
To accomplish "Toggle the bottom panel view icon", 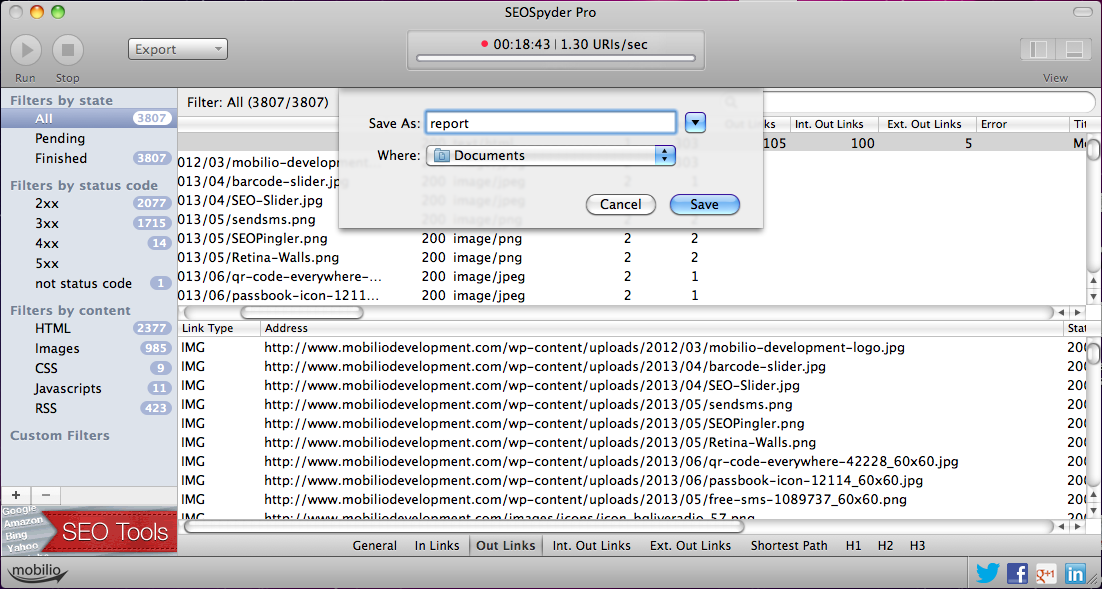I will [x=1073, y=49].
